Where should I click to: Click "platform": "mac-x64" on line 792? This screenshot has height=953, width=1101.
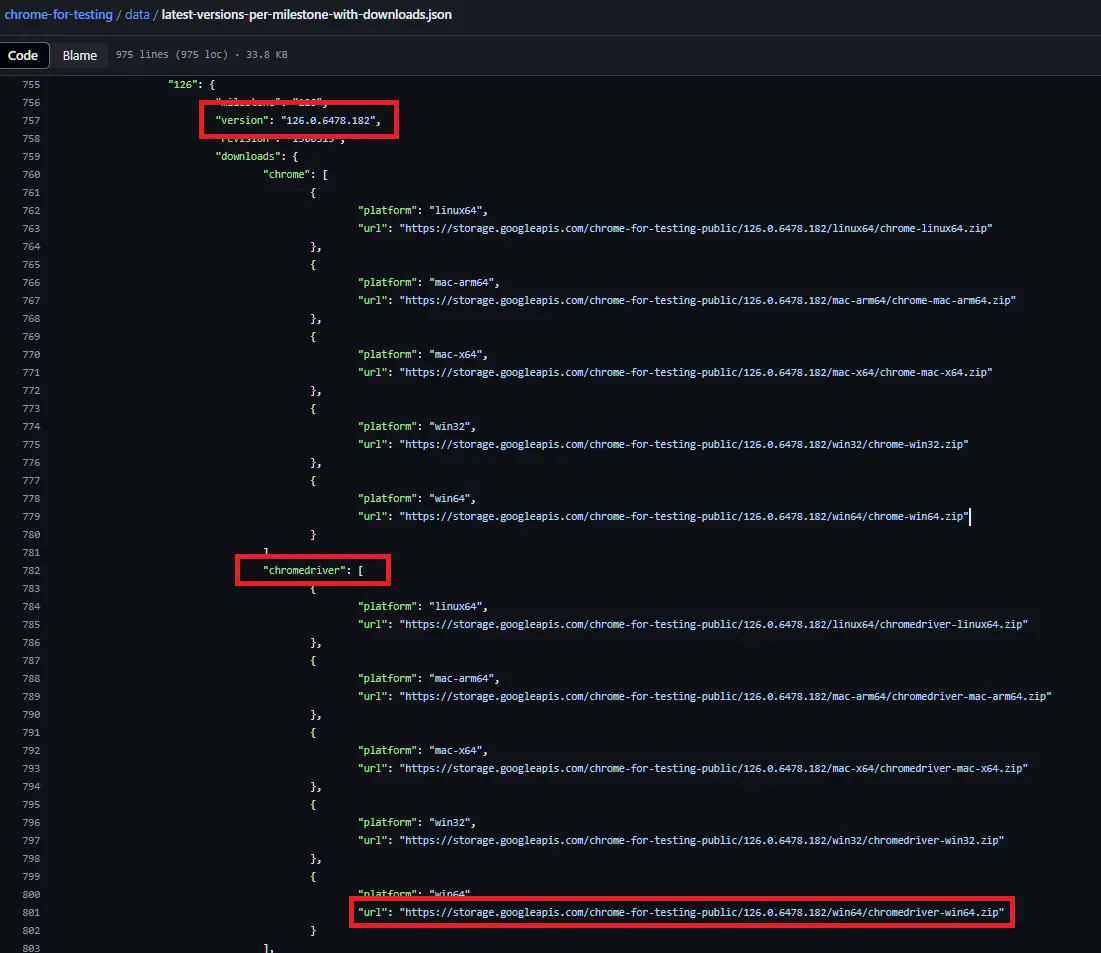pyautogui.click(x=423, y=750)
